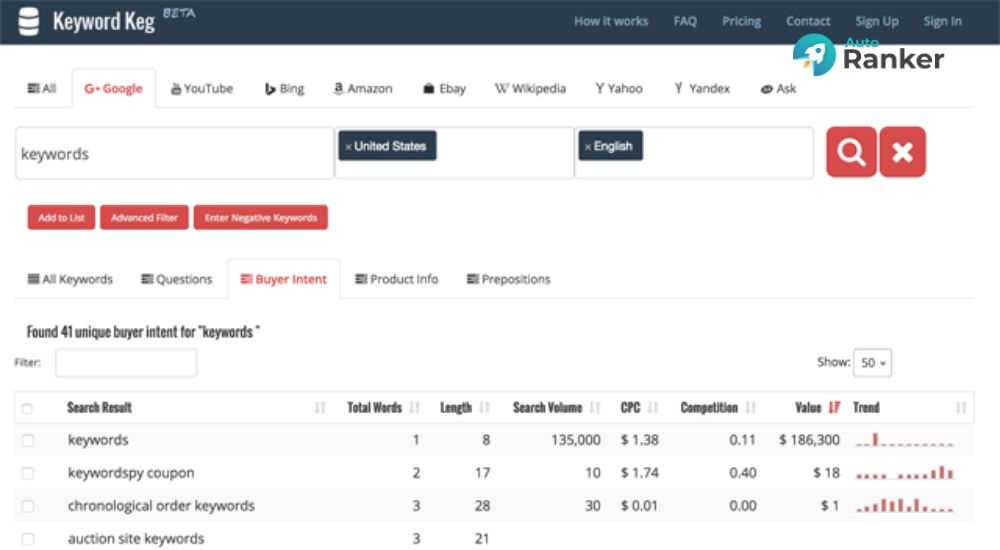This screenshot has height=550, width=1000.
Task: Select the Buyer Intent tab
Action: 284,279
